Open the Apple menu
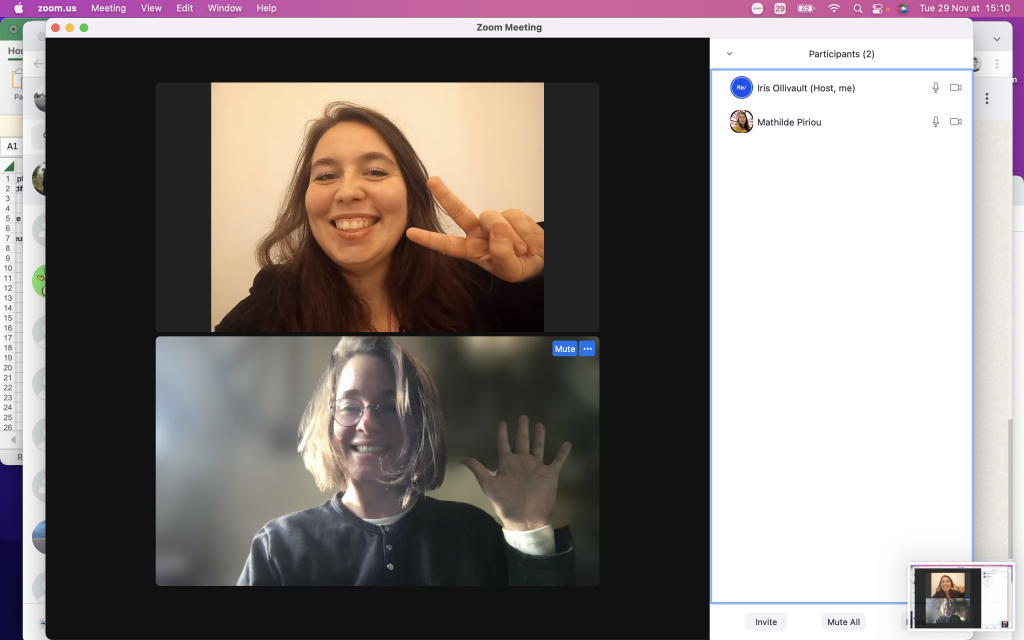The height and width of the screenshot is (640, 1024). point(18,8)
